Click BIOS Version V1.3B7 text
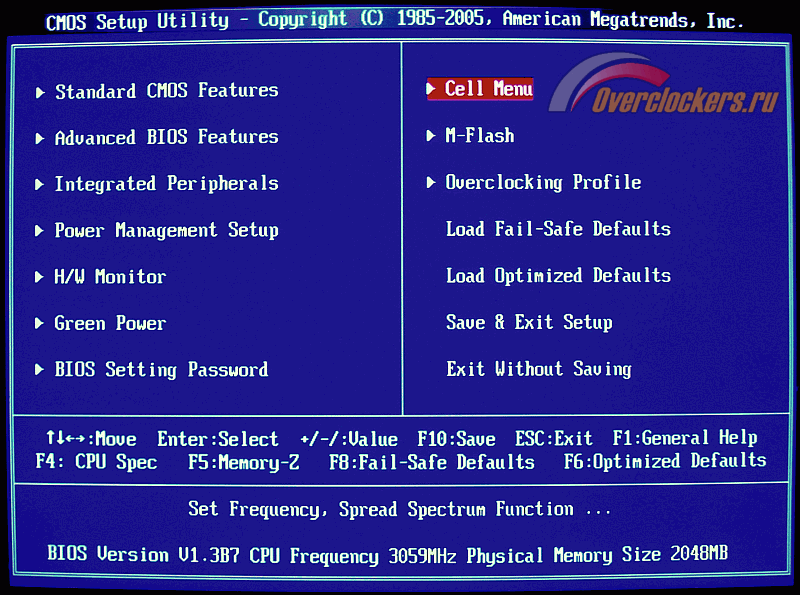 [143, 554]
